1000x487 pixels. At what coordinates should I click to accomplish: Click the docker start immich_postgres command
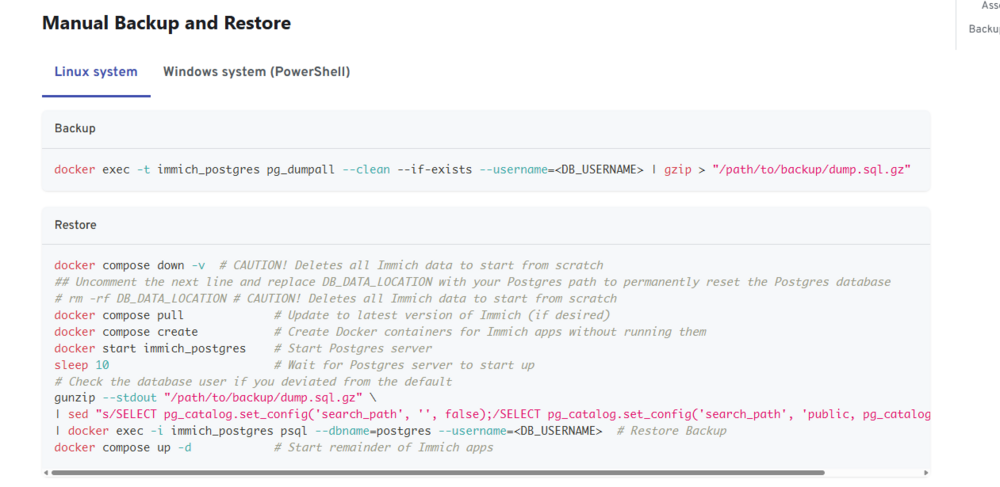click(x=150, y=348)
